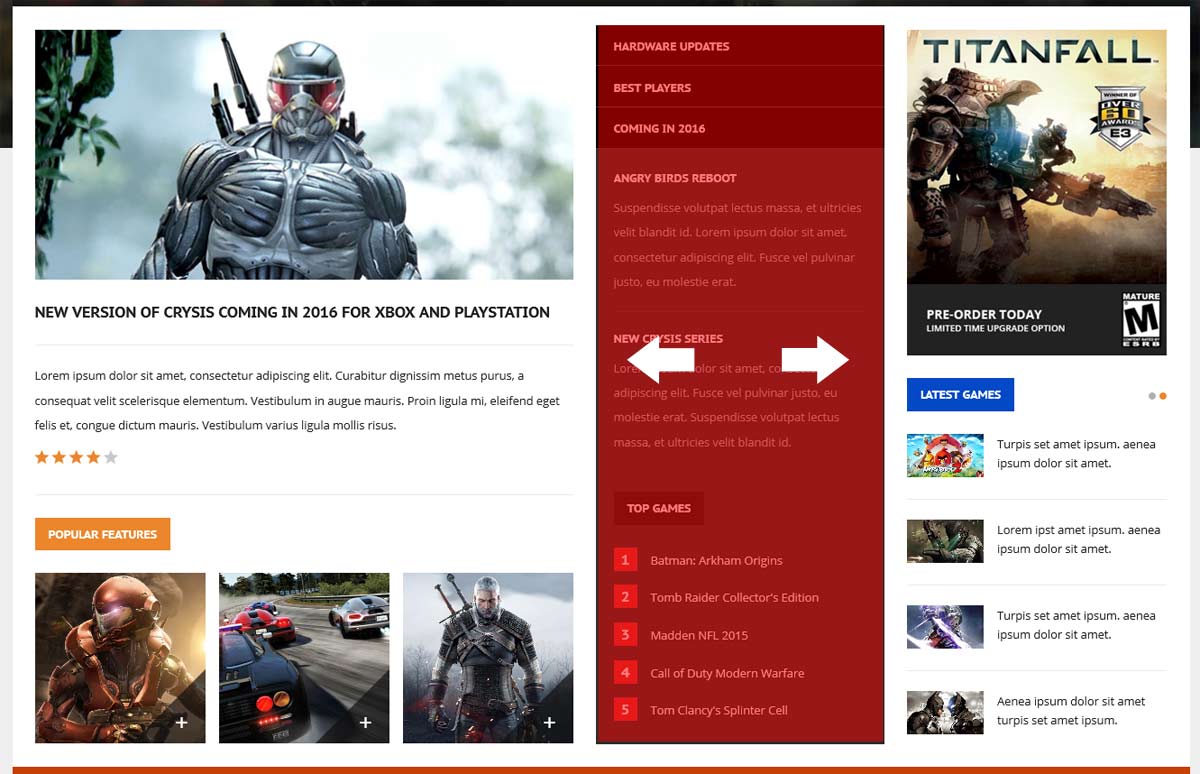Visit the Tom Clancy's Splinter Cell link
1200x774 pixels.
tap(719, 711)
